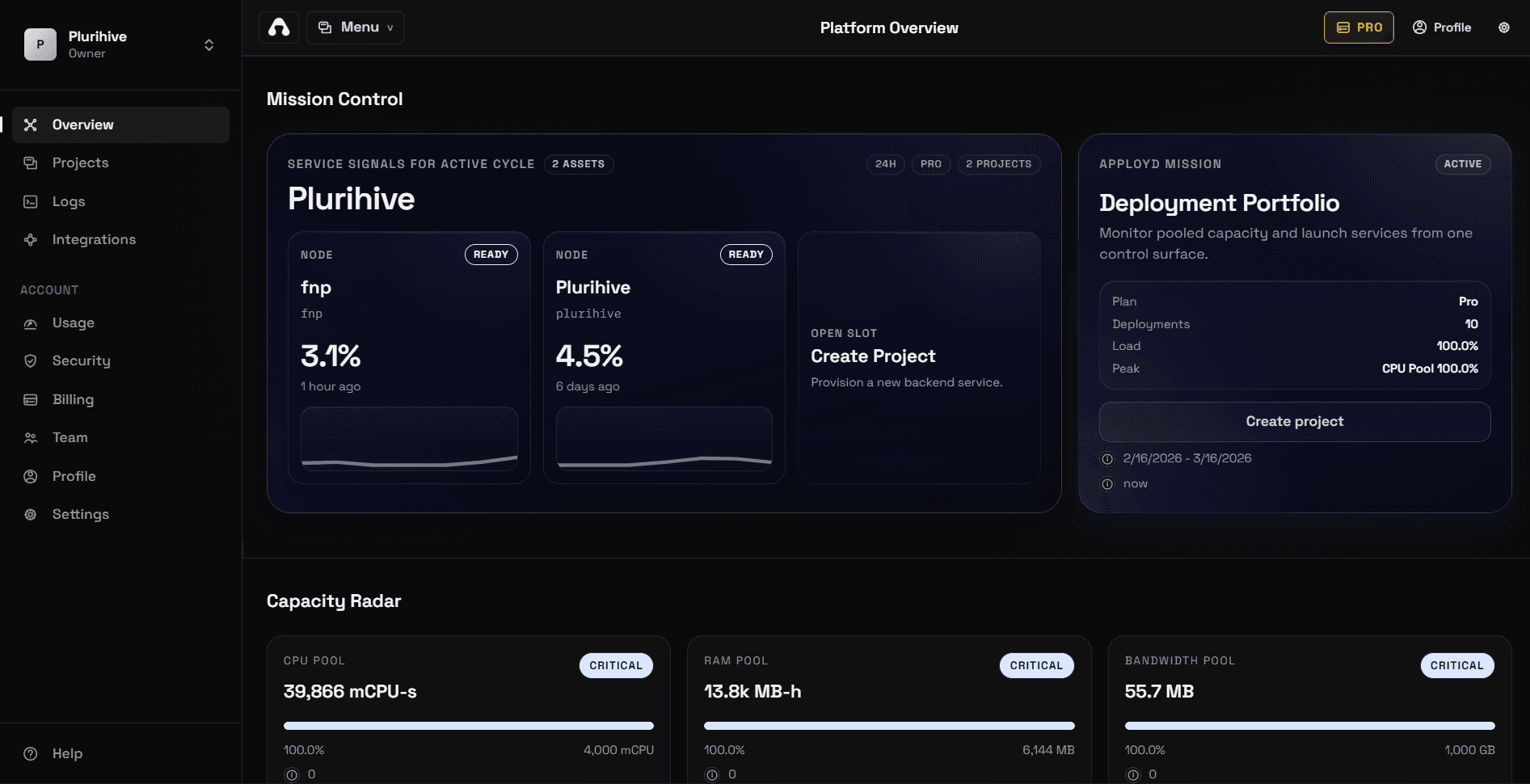Click the fnp node usage sparkline chart

408,440
